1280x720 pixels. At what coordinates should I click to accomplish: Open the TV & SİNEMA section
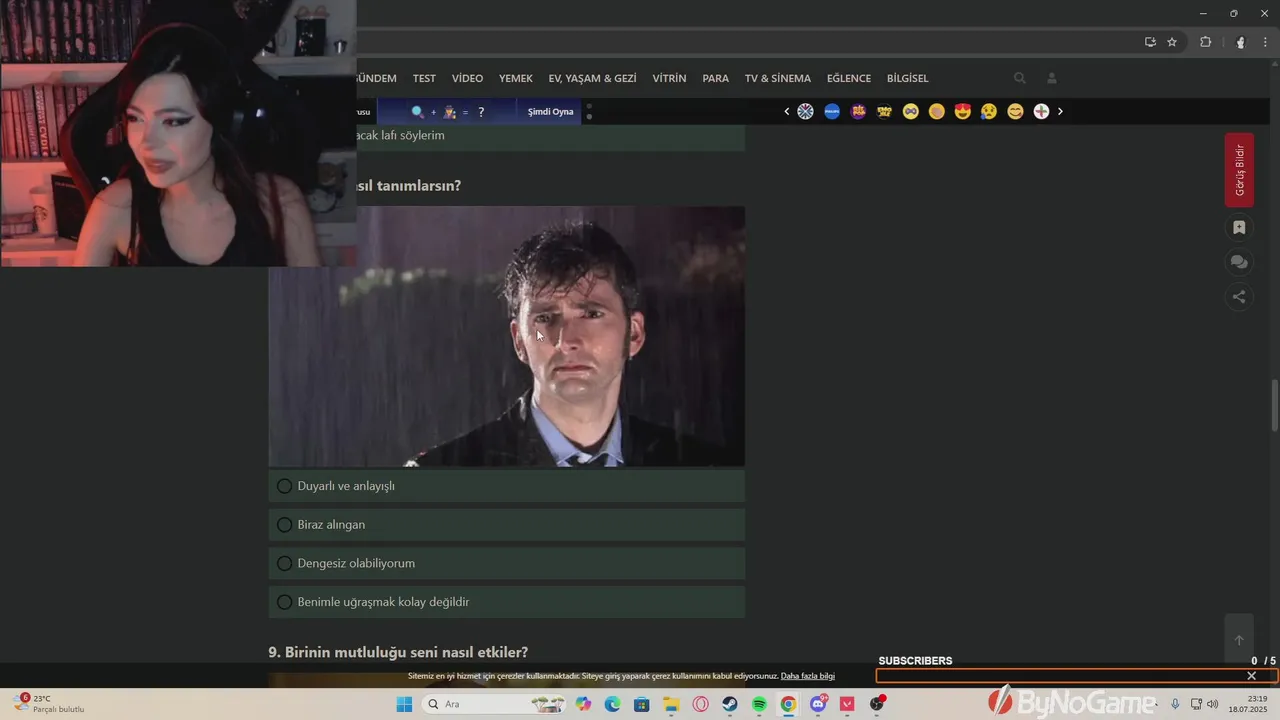pyautogui.click(x=778, y=78)
